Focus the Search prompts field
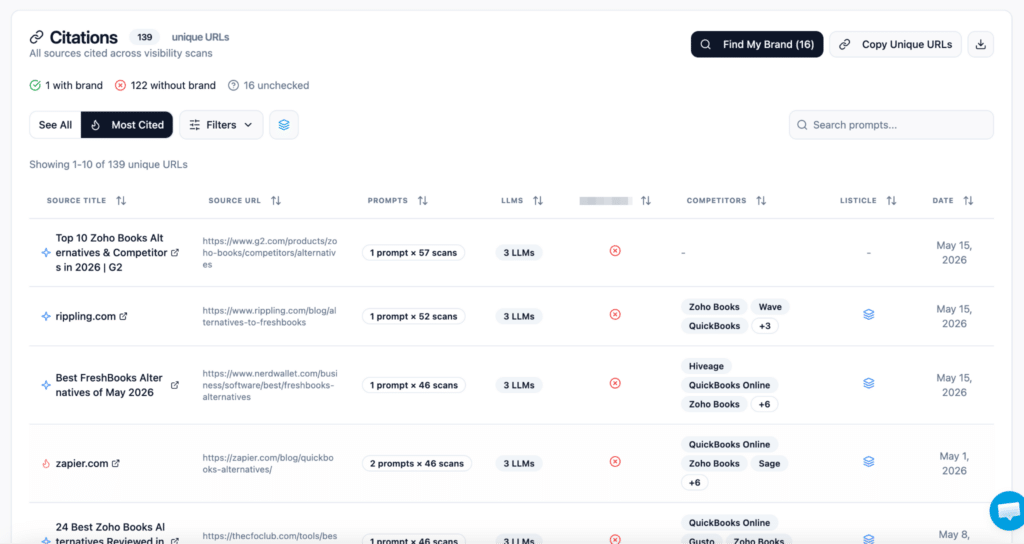Image resolution: width=1024 pixels, height=544 pixels. [891, 125]
